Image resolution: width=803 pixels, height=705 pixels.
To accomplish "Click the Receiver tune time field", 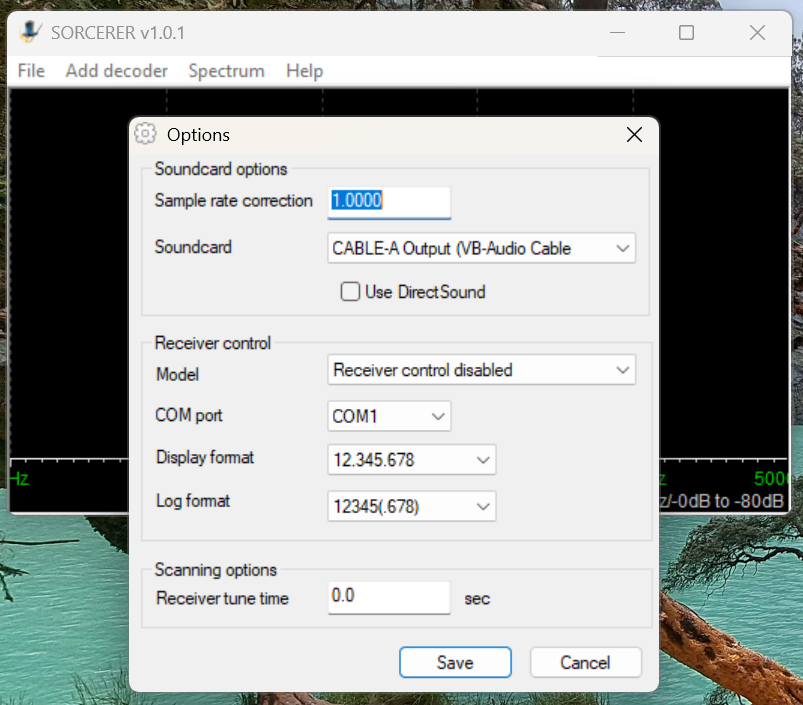I will pos(390,596).
